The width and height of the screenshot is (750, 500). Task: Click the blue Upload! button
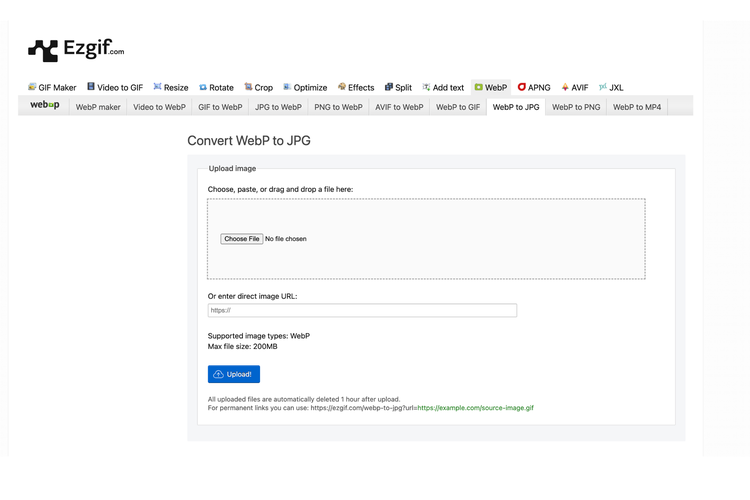(234, 374)
